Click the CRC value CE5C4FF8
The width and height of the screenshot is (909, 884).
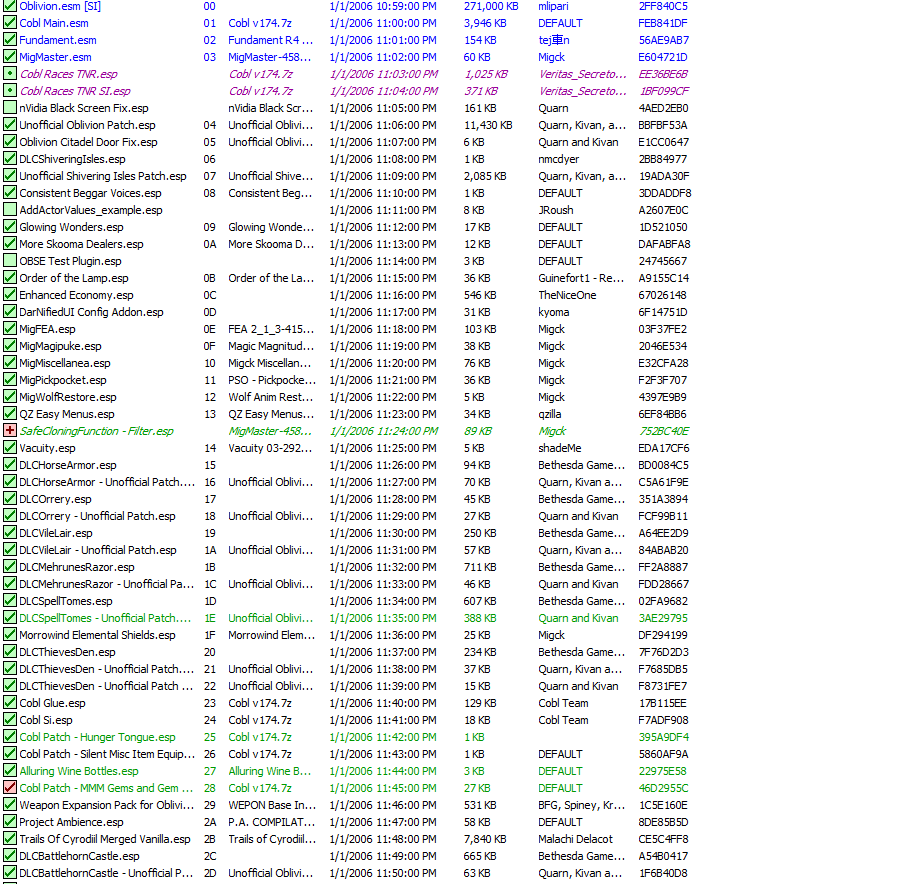coord(663,839)
